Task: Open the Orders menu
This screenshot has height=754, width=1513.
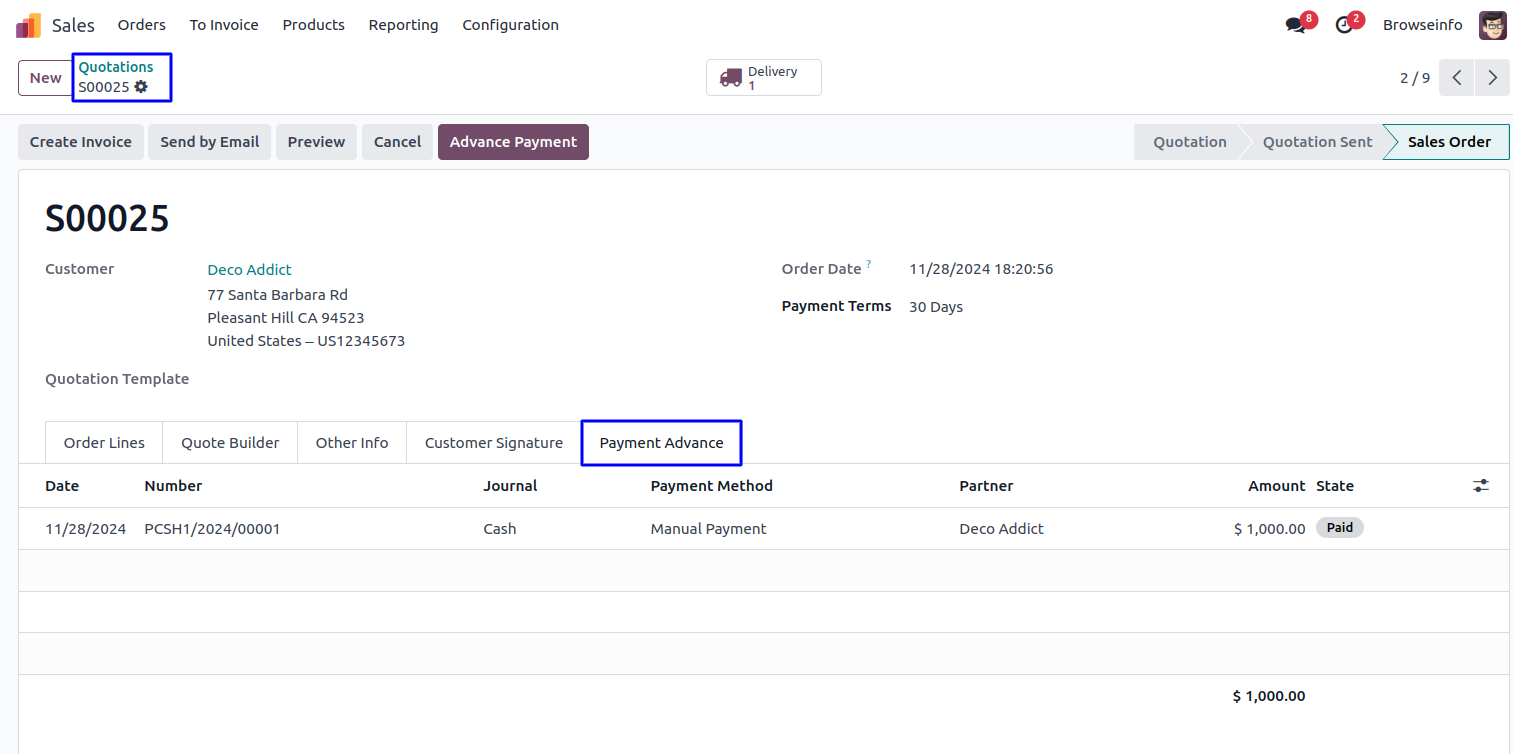Action: pyautogui.click(x=141, y=25)
